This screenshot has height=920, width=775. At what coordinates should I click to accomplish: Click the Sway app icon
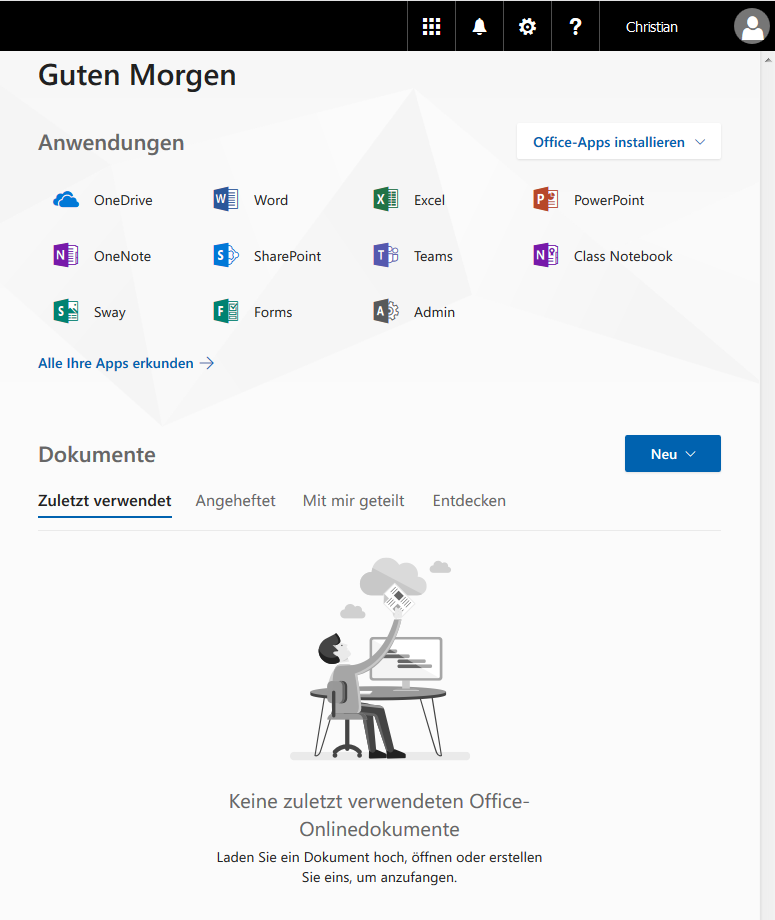click(x=66, y=311)
